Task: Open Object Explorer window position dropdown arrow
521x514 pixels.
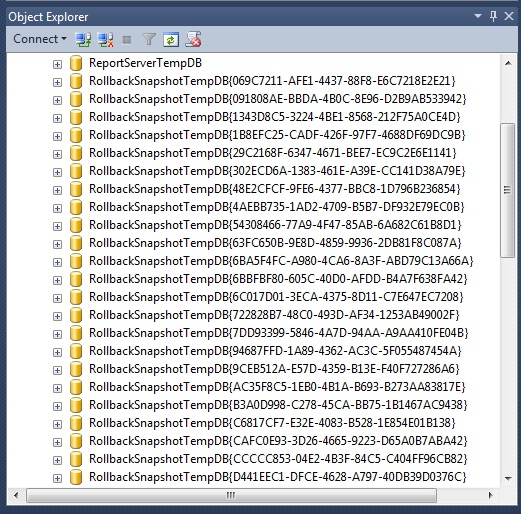Action: click(x=478, y=16)
